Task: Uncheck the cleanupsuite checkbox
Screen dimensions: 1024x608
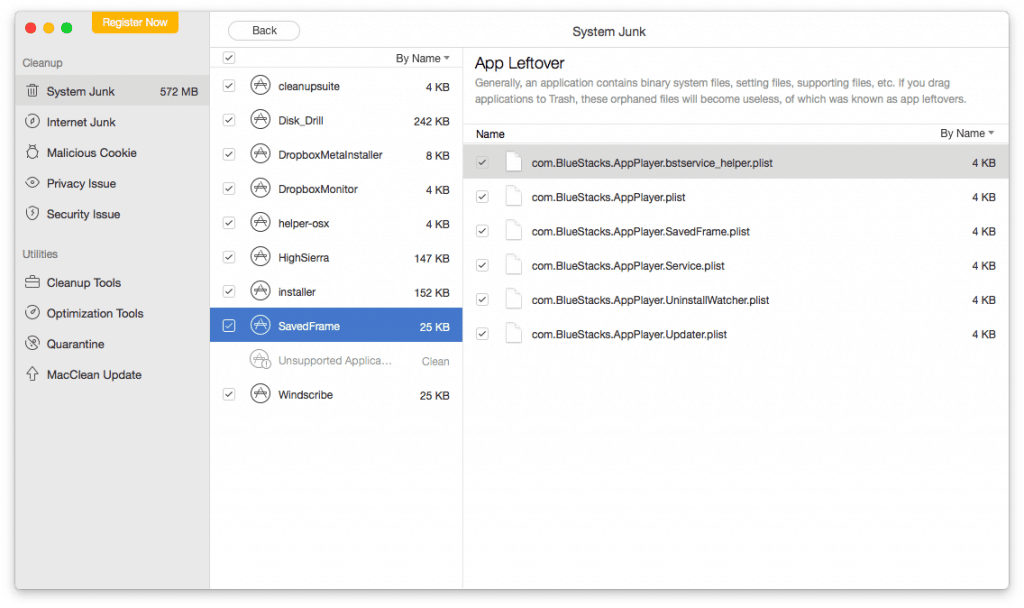Action: pyautogui.click(x=229, y=86)
